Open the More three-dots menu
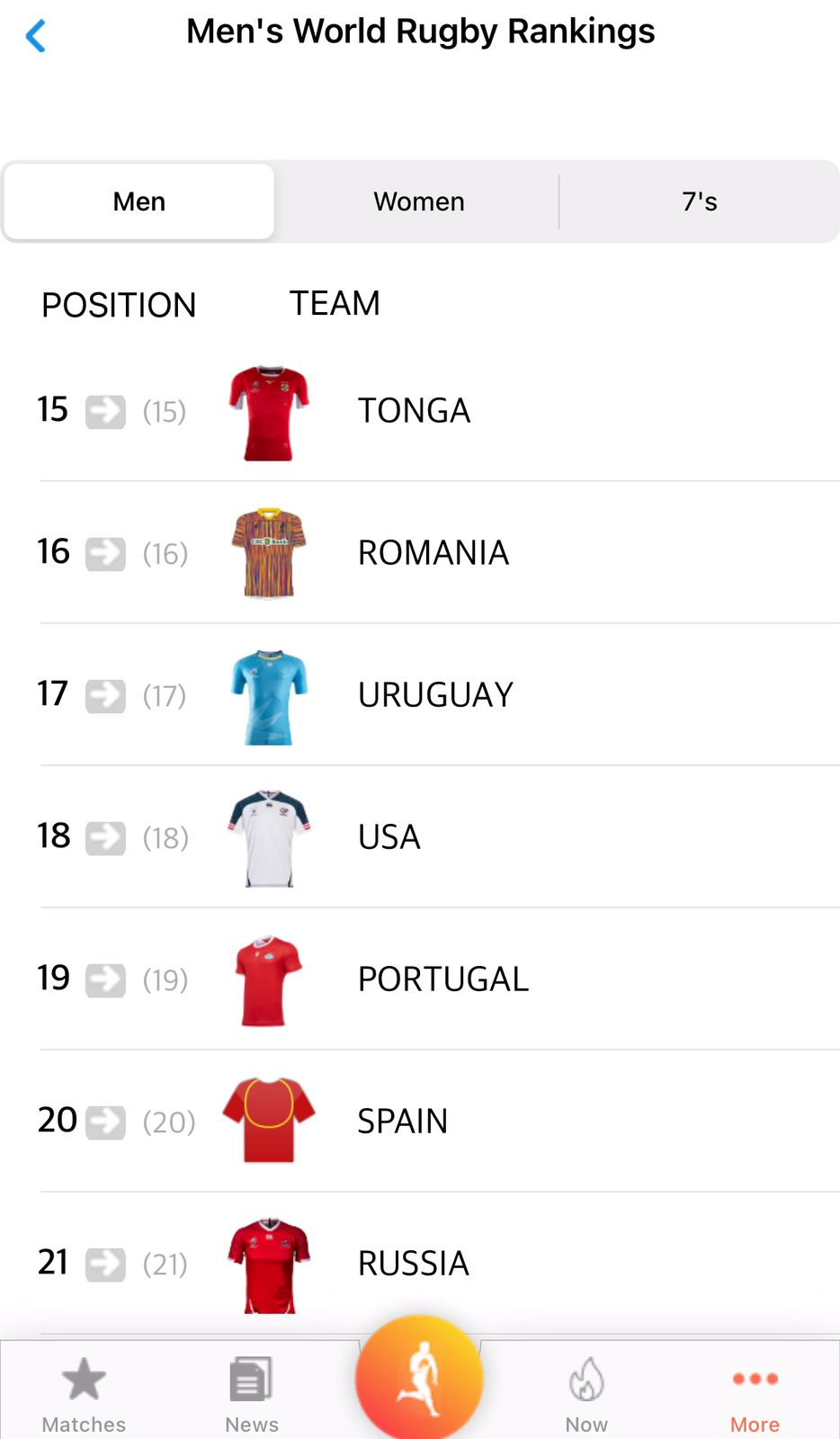The height and width of the screenshot is (1439, 840). click(755, 1380)
